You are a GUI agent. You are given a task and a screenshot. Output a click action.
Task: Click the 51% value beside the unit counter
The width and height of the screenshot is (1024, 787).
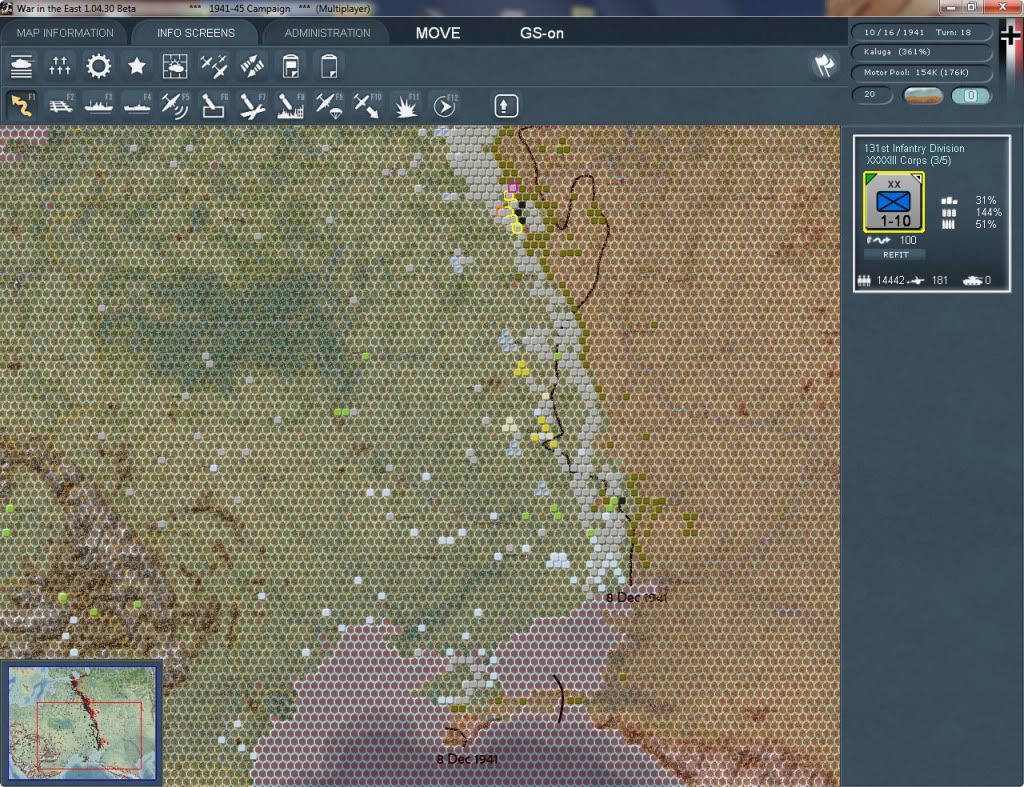985,224
